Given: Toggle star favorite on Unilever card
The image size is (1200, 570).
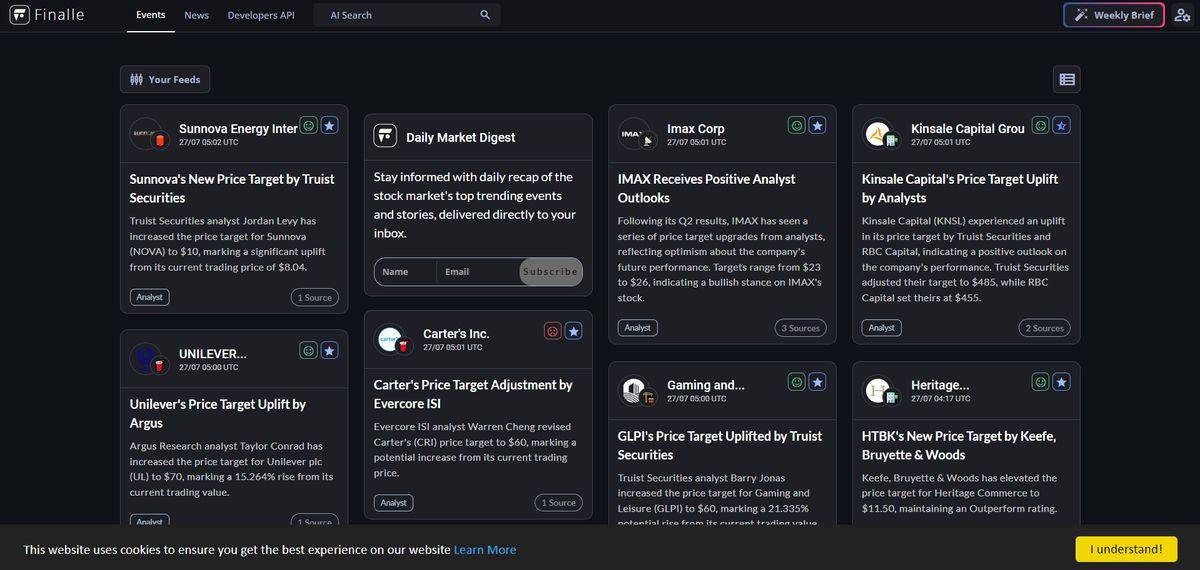Looking at the screenshot, I should pos(329,351).
